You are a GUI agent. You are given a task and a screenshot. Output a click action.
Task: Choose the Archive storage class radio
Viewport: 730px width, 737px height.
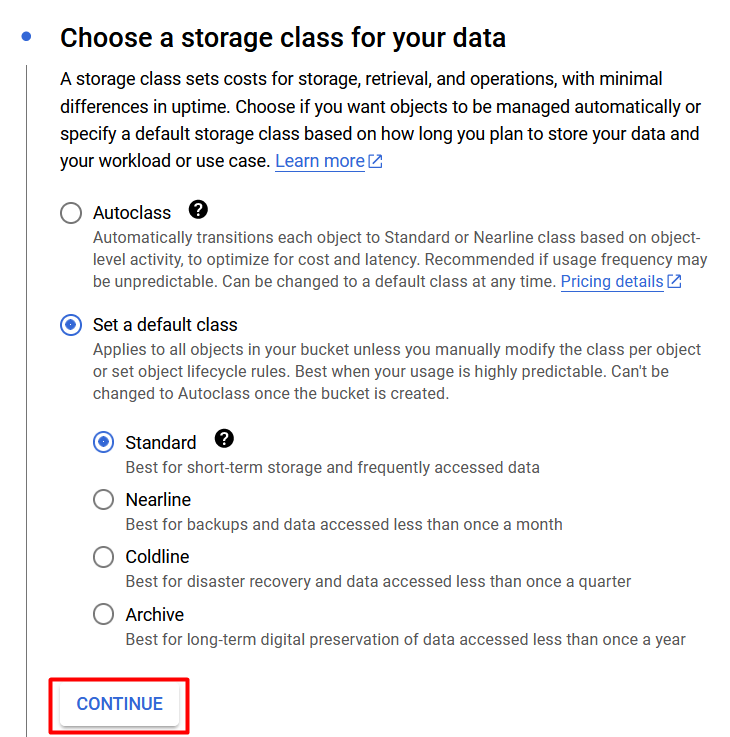[103, 614]
